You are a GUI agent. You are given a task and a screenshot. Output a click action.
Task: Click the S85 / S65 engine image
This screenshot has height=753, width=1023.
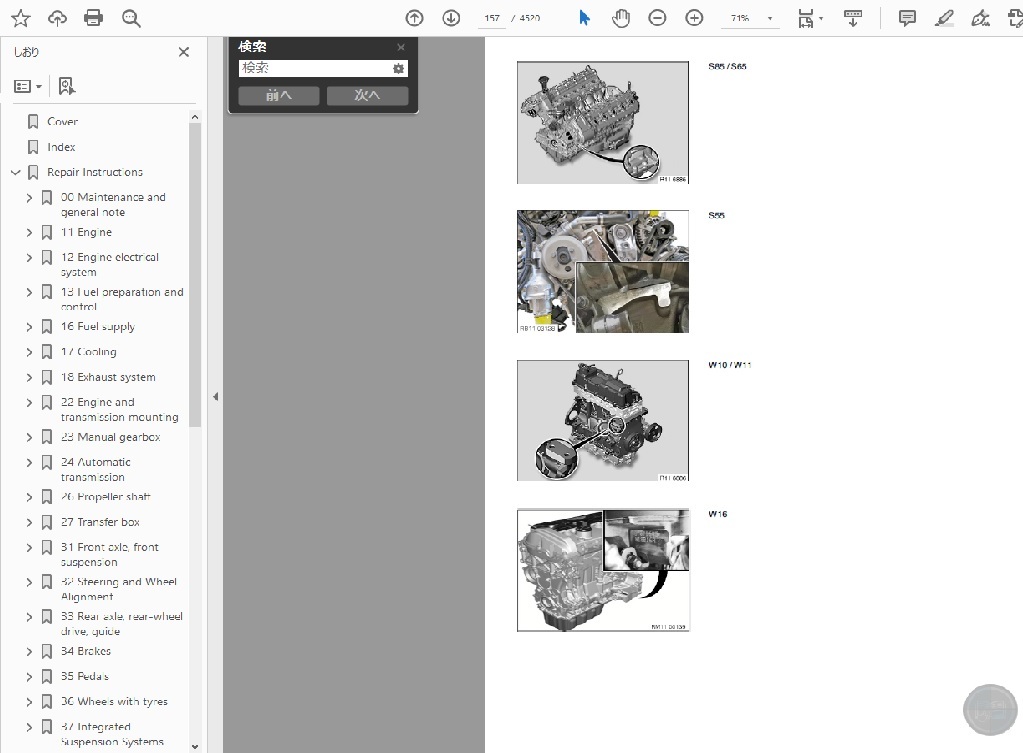coord(603,123)
